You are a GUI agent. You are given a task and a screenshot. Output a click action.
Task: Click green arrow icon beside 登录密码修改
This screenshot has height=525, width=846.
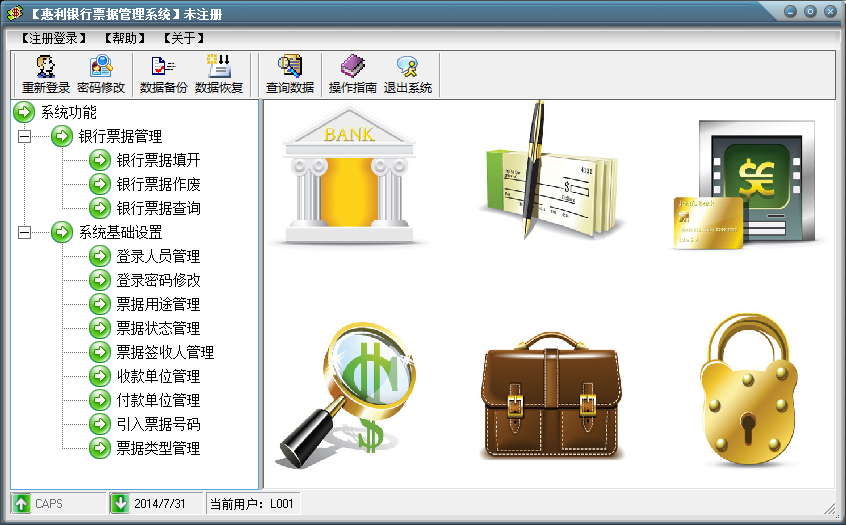100,279
